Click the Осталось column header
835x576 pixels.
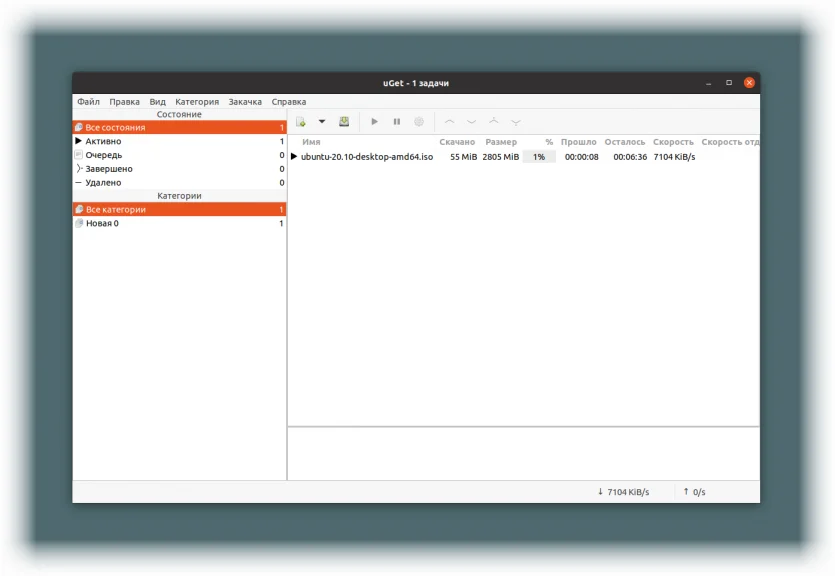pyautogui.click(x=625, y=142)
